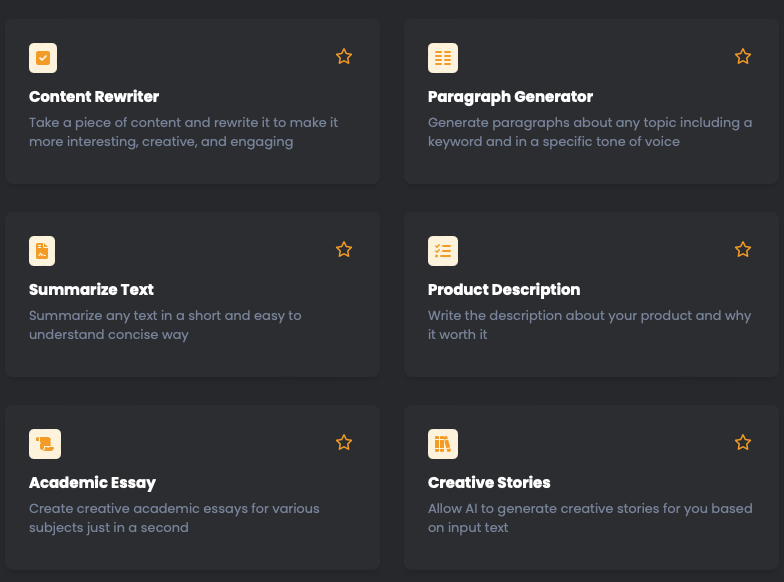Click the Creative Stories books icon
This screenshot has width=784, height=582.
pyautogui.click(x=442, y=444)
